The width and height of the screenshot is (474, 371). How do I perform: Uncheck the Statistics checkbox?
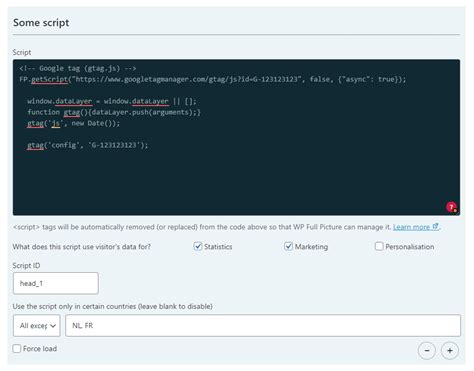coord(198,246)
